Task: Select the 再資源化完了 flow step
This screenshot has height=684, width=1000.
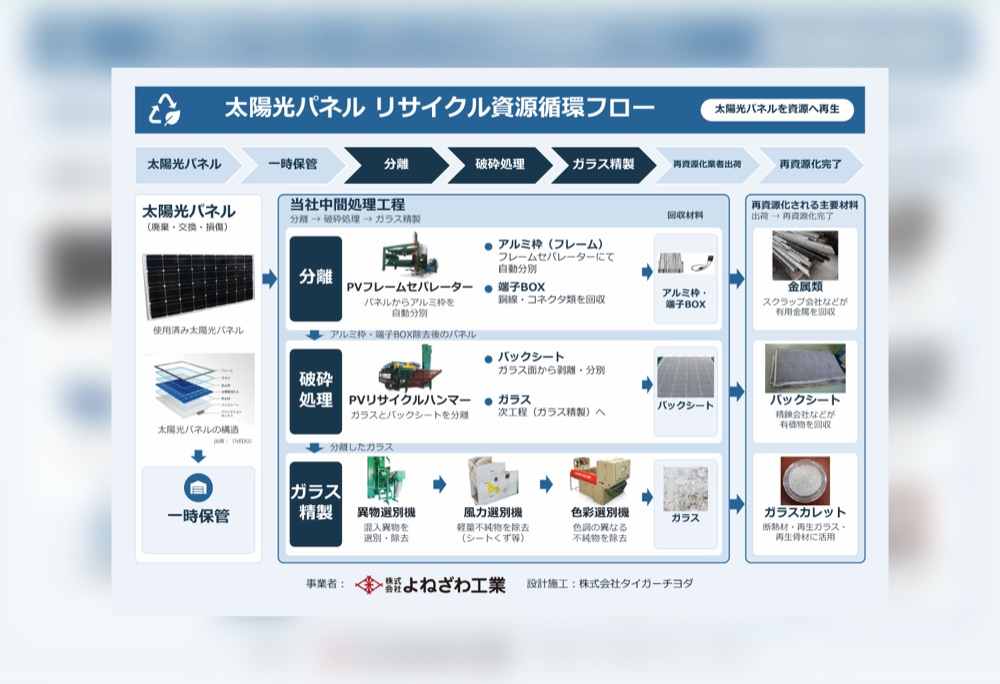Action: 810,164
